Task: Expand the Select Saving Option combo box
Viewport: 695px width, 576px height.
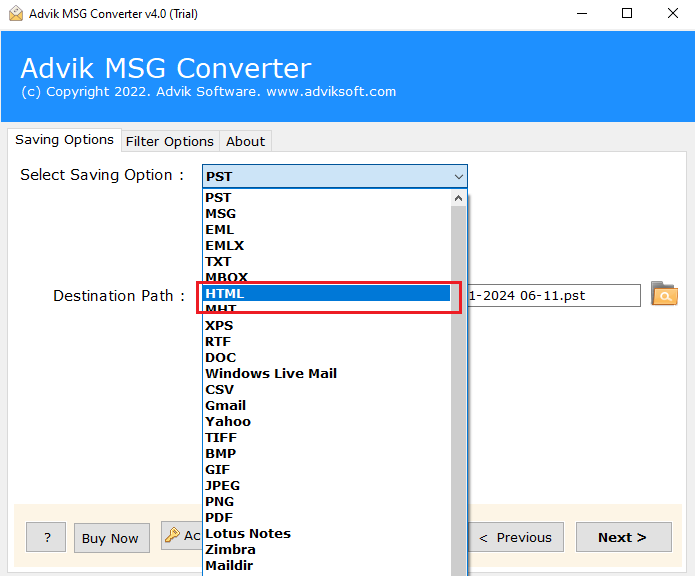Action: (x=334, y=177)
